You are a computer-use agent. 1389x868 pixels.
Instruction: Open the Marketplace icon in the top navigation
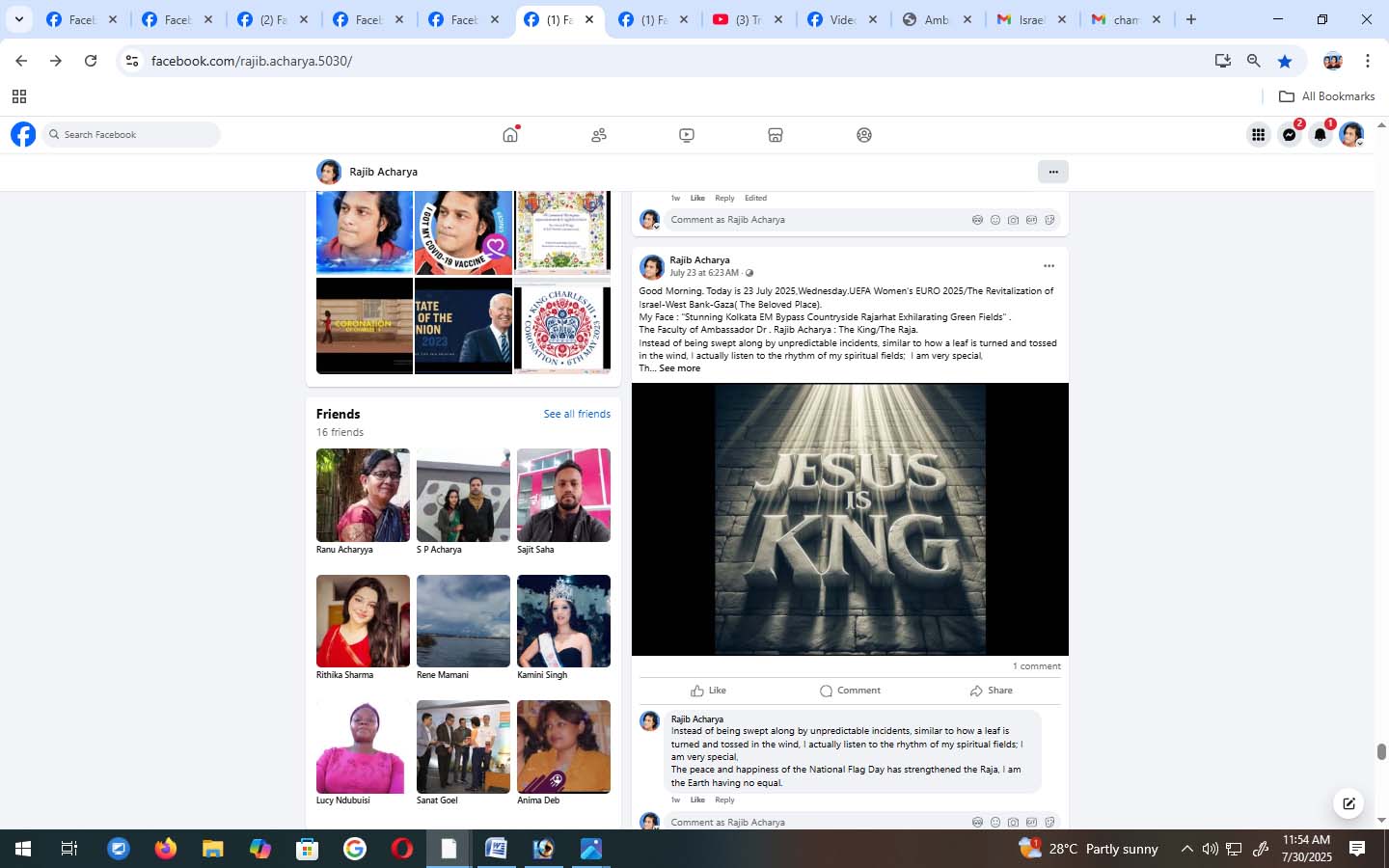coord(776,135)
